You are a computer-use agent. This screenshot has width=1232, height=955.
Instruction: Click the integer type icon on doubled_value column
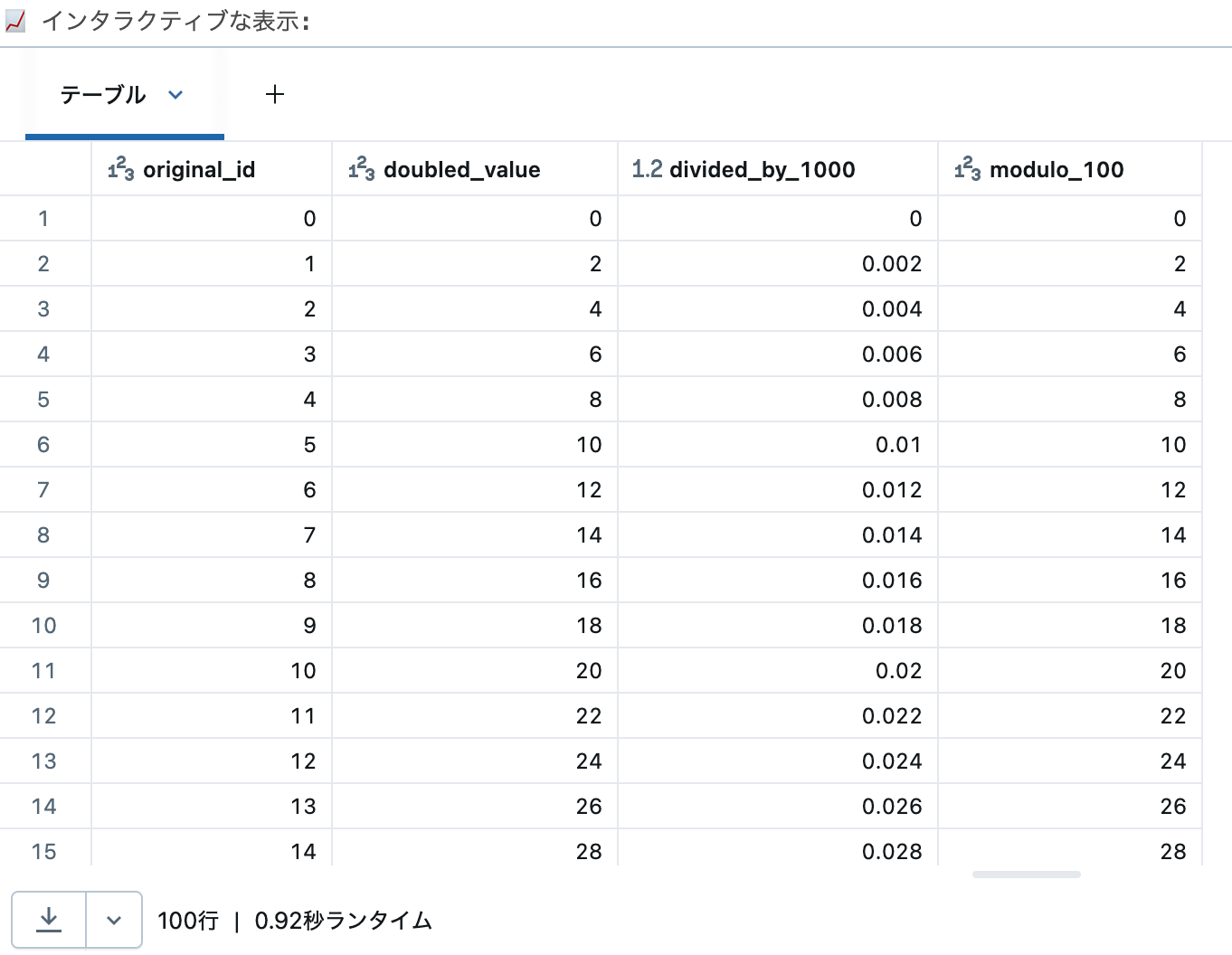361,169
